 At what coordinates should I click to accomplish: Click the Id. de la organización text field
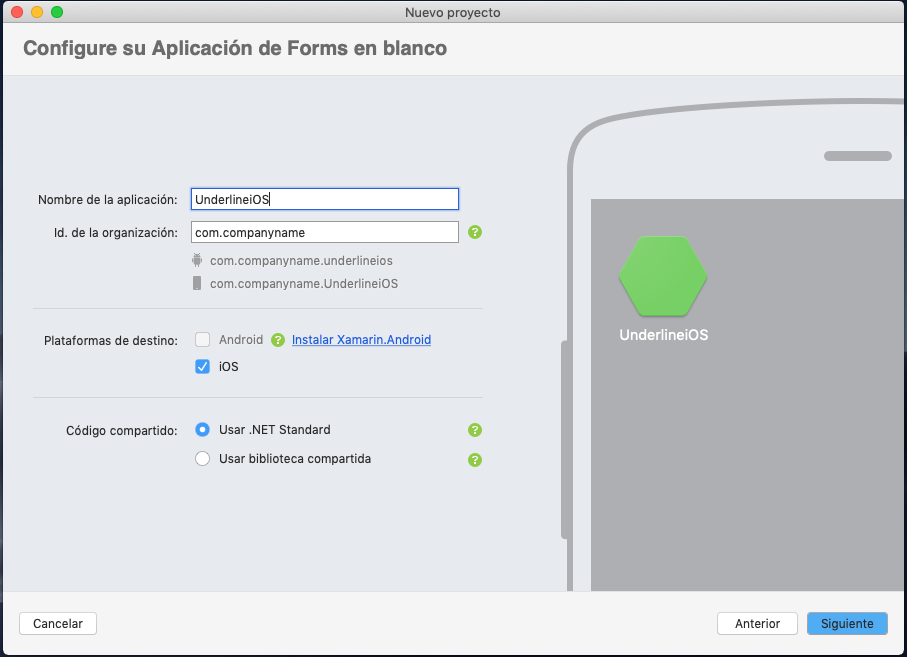[324, 232]
